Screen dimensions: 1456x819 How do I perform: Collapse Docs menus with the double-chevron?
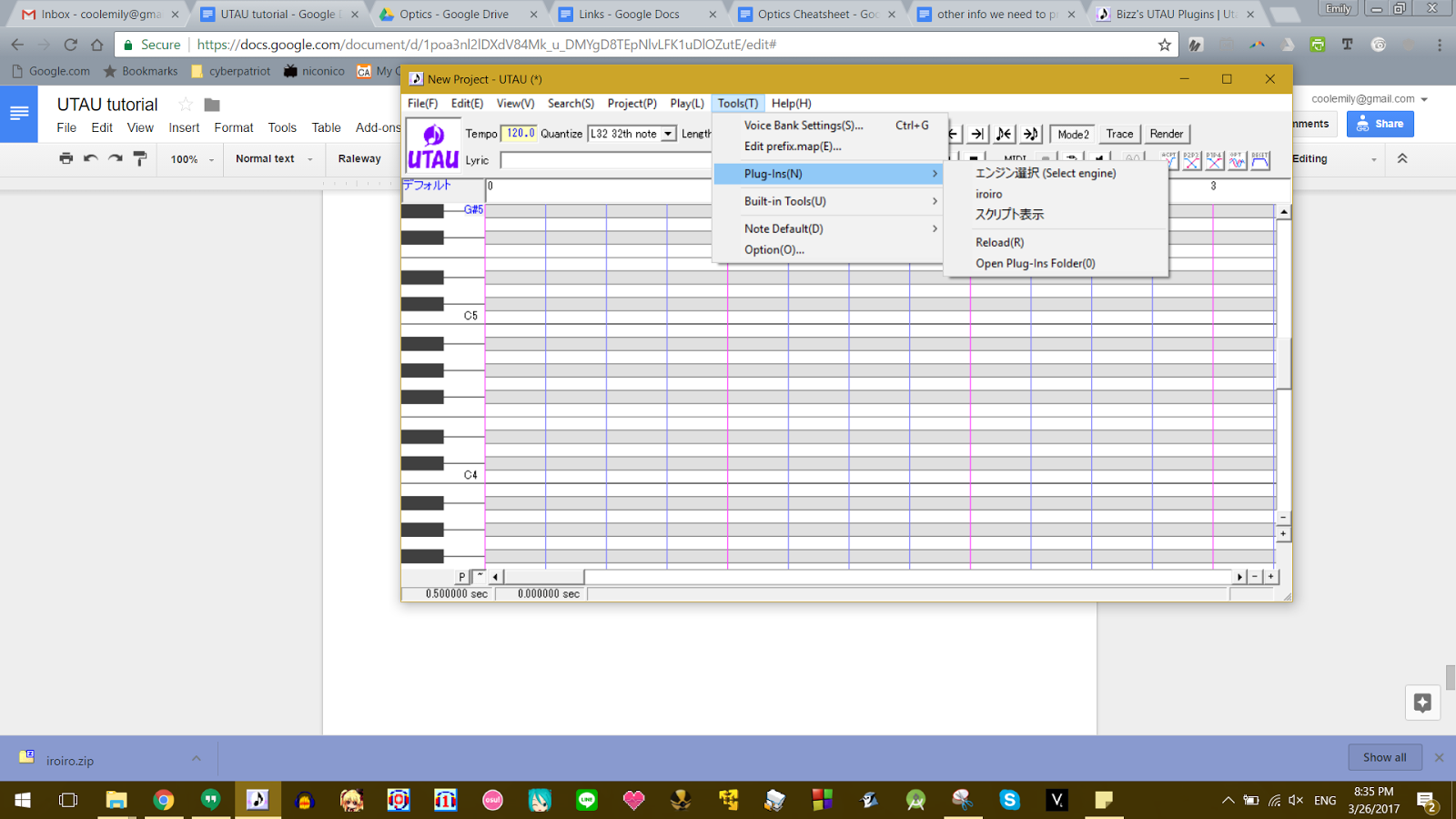pos(1402,158)
